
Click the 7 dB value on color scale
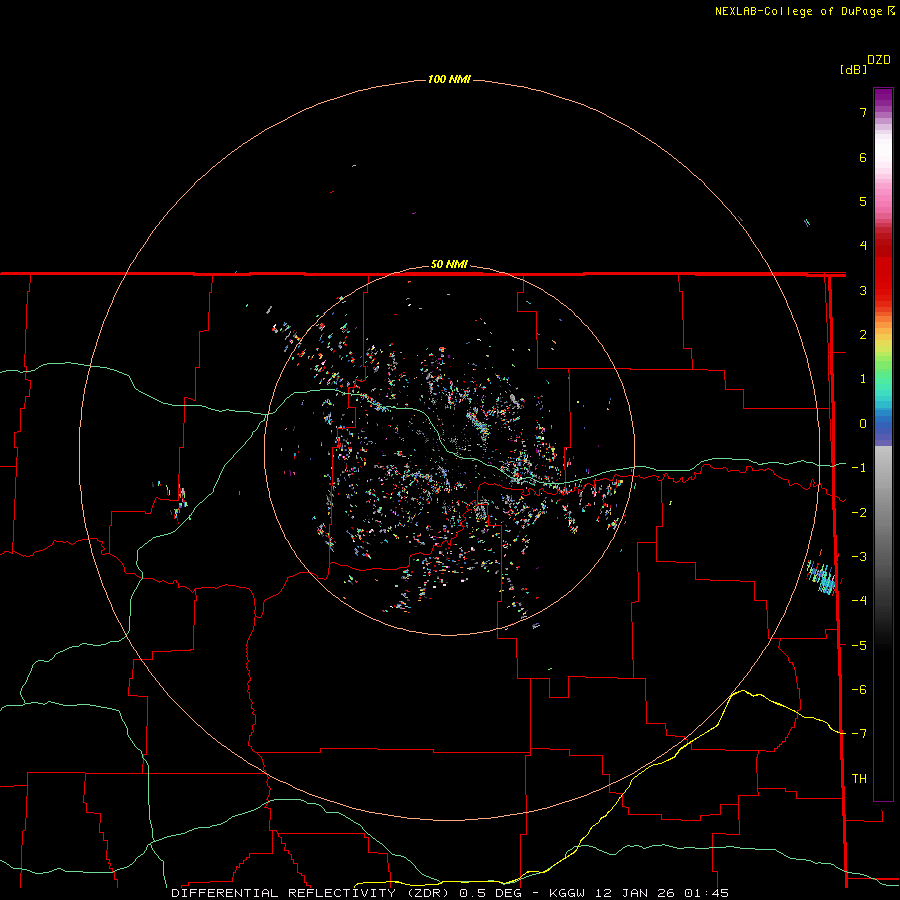pos(863,112)
